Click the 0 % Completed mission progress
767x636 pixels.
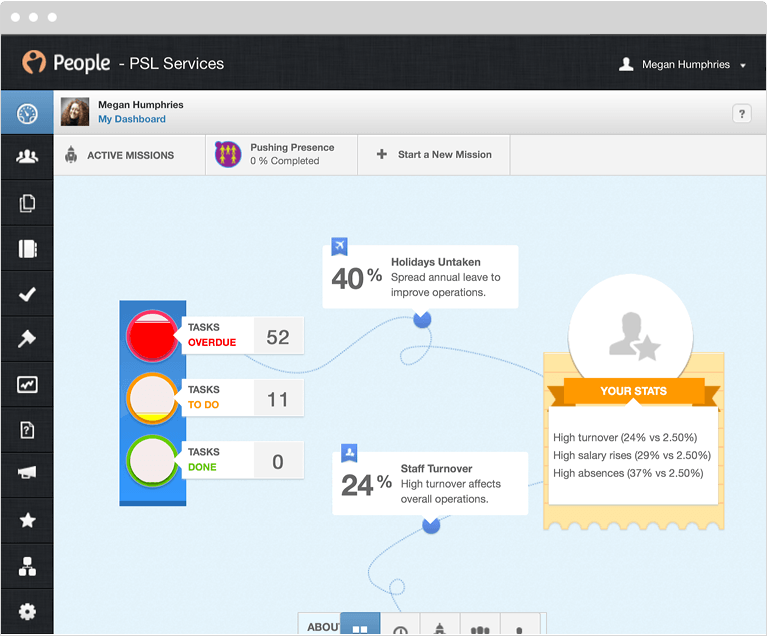pyautogui.click(x=285, y=161)
